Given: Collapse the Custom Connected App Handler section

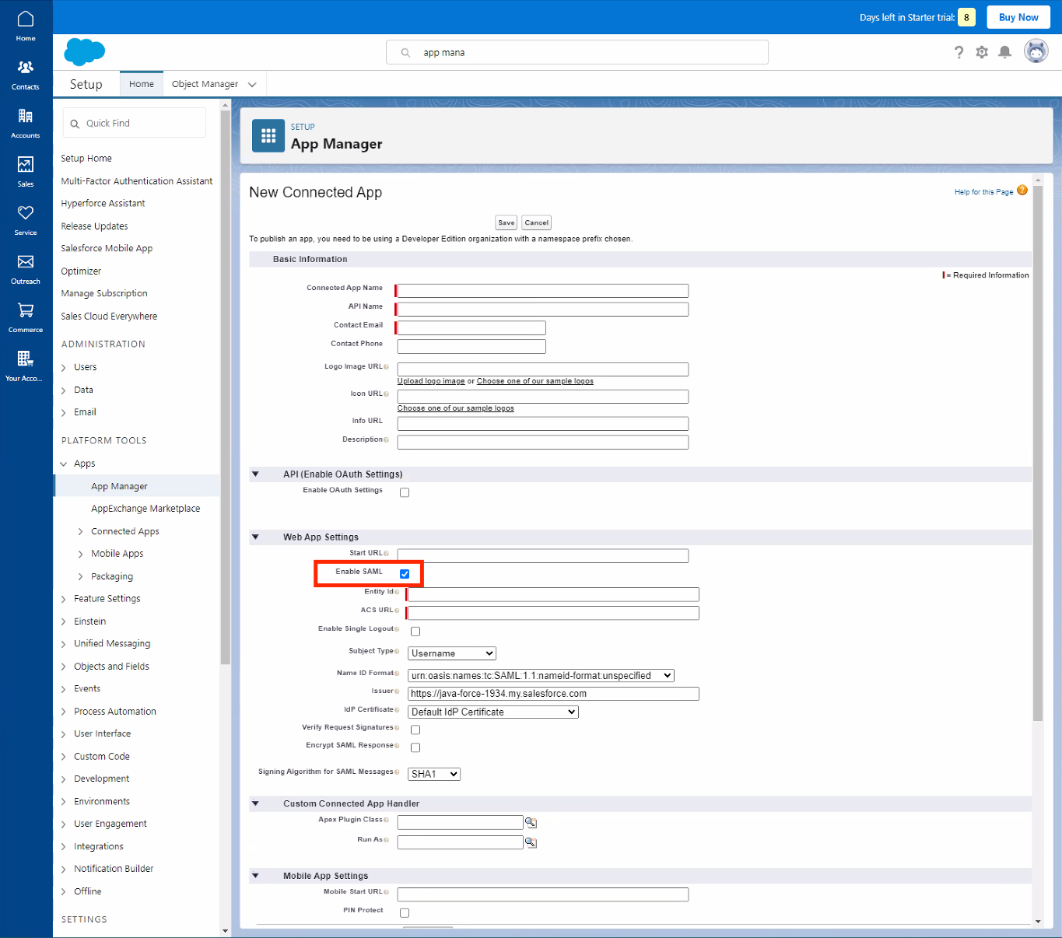Looking at the screenshot, I should (x=255, y=803).
